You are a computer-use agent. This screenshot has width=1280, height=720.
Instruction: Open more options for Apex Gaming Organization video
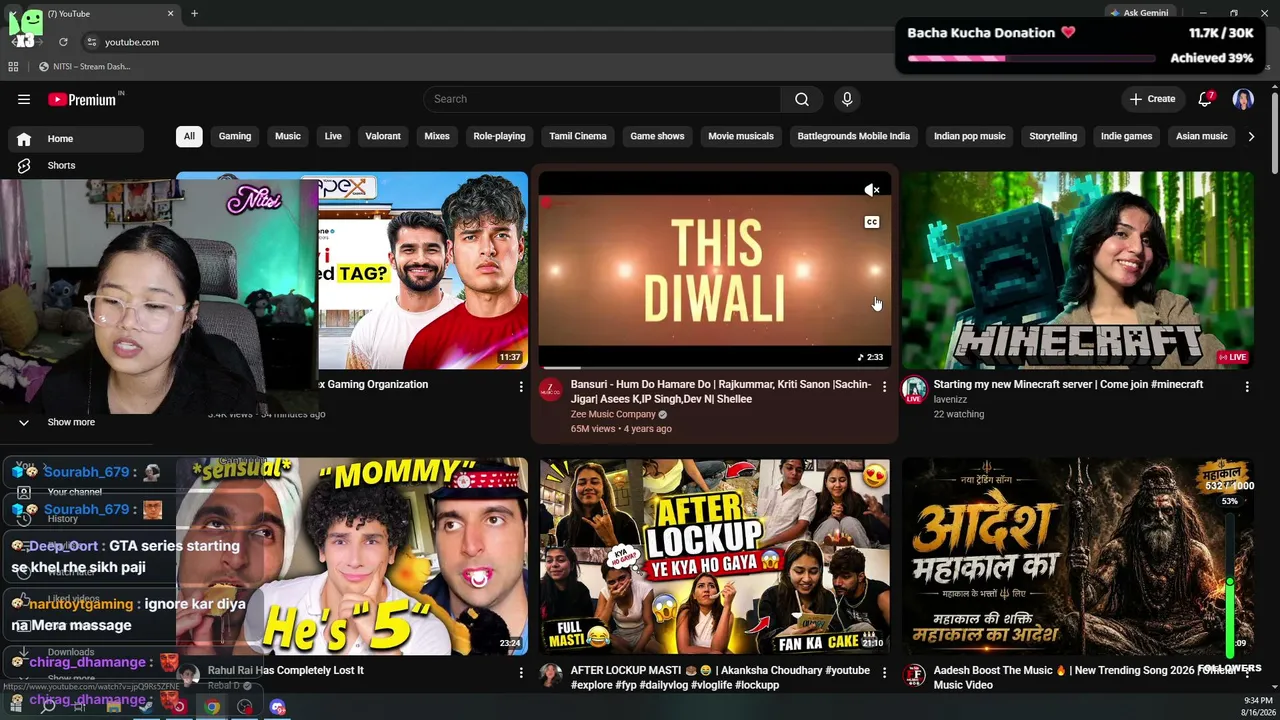(521, 386)
